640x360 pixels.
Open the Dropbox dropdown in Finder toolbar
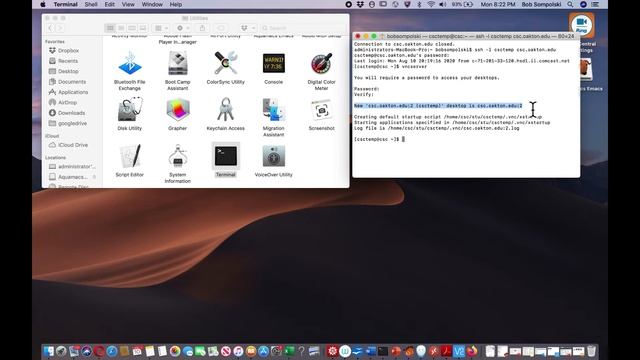coord(247,28)
